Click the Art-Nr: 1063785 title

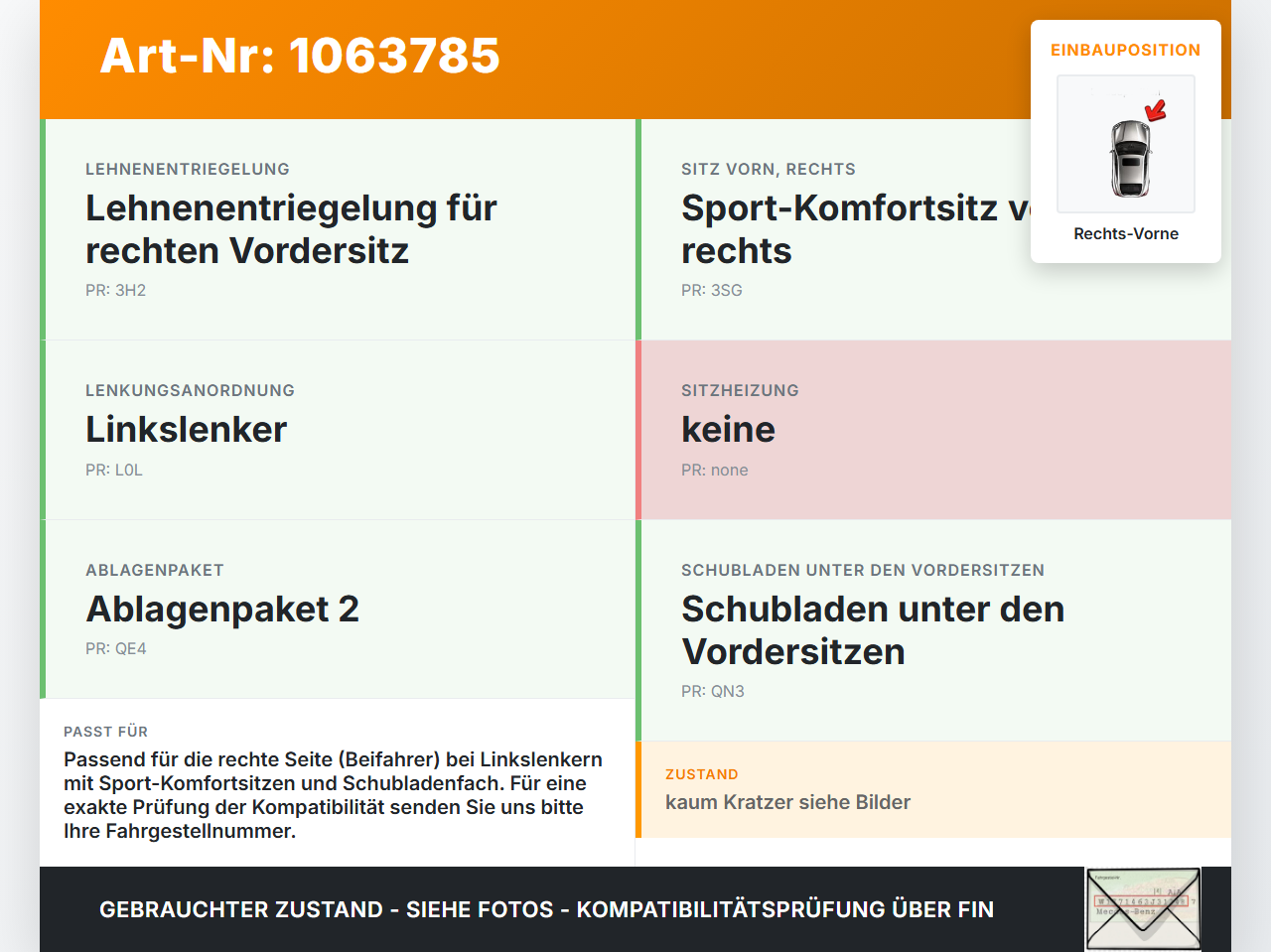pyautogui.click(x=300, y=56)
